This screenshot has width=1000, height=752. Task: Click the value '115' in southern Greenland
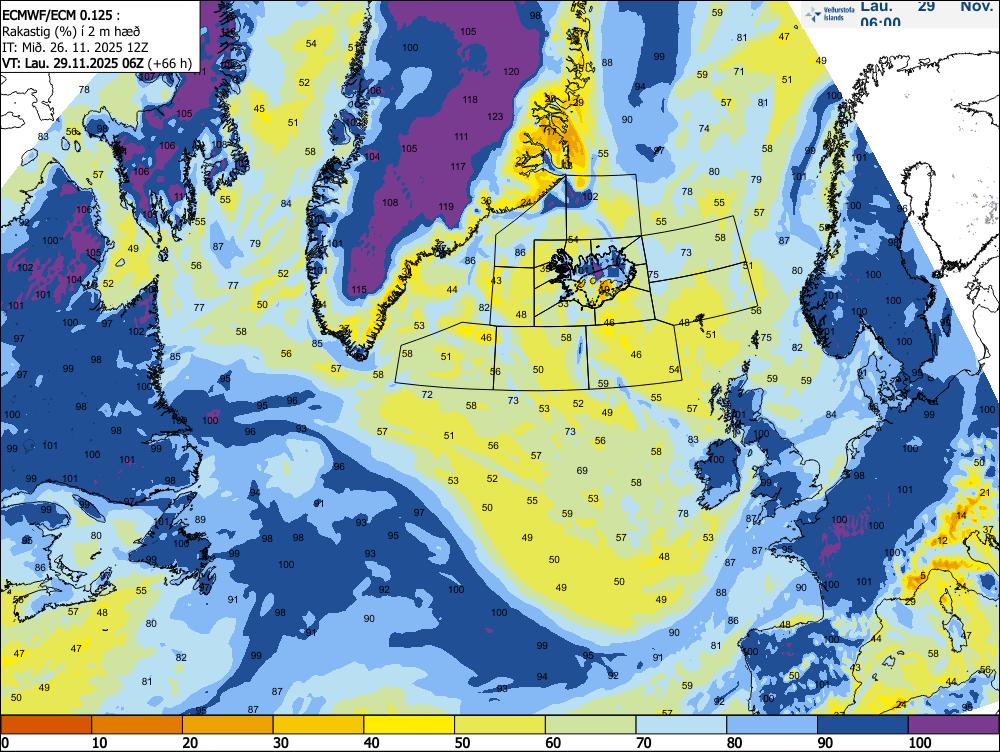tap(359, 290)
